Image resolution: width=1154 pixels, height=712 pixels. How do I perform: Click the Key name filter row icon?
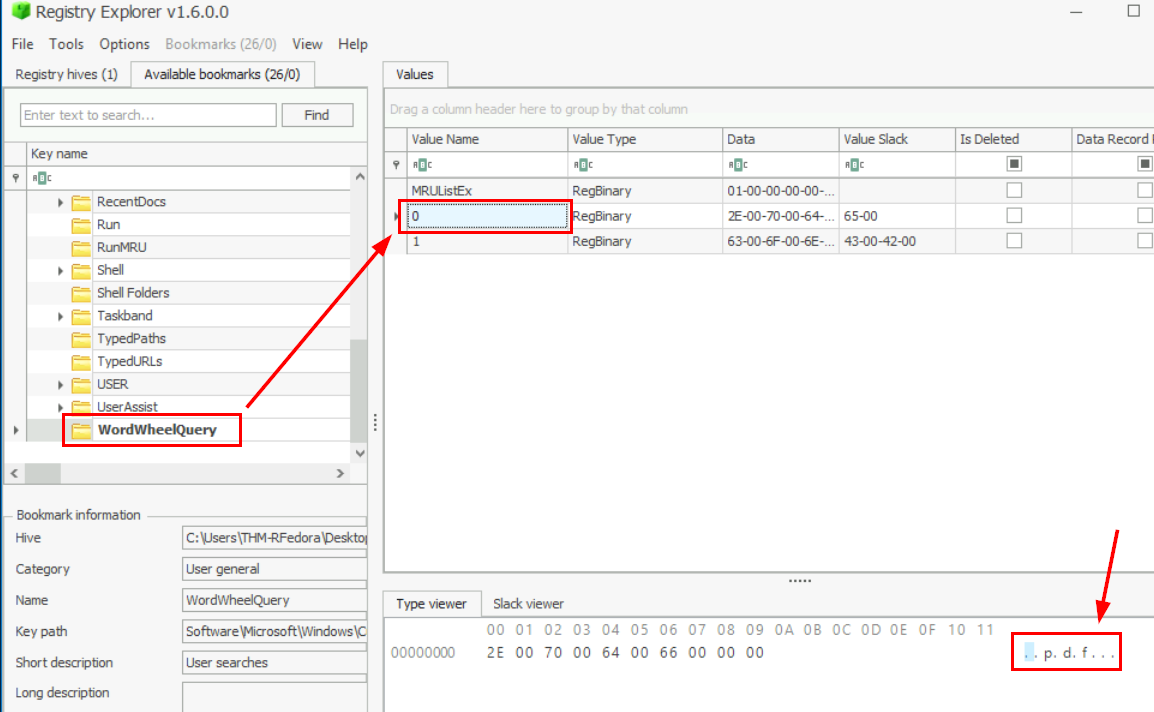40,177
